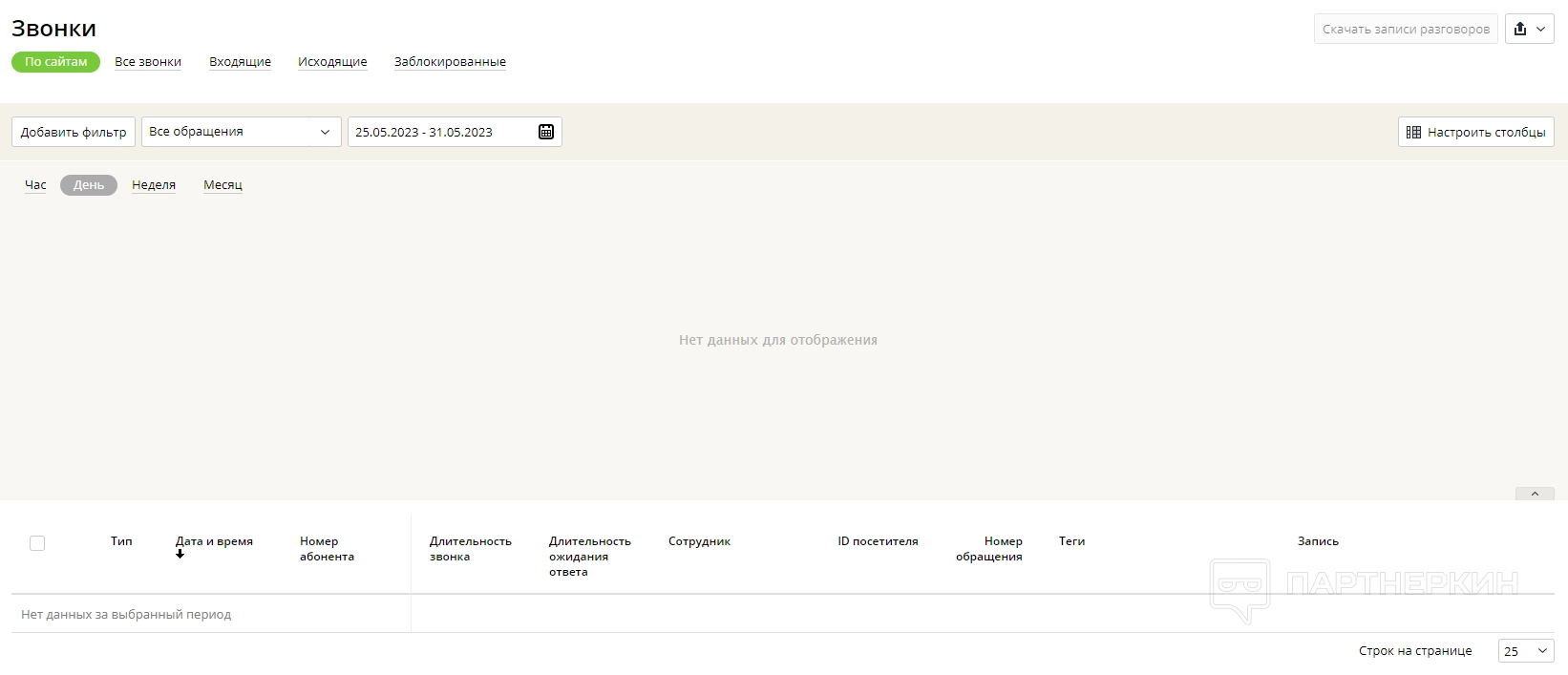The height and width of the screenshot is (675, 1568).
Task: Click the Сотрудник column header
Action: tap(699, 541)
